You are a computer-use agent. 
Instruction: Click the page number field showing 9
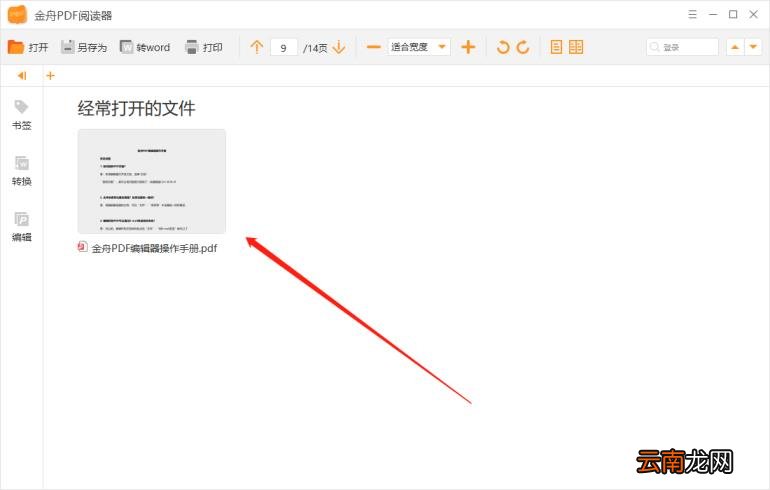[x=284, y=48]
